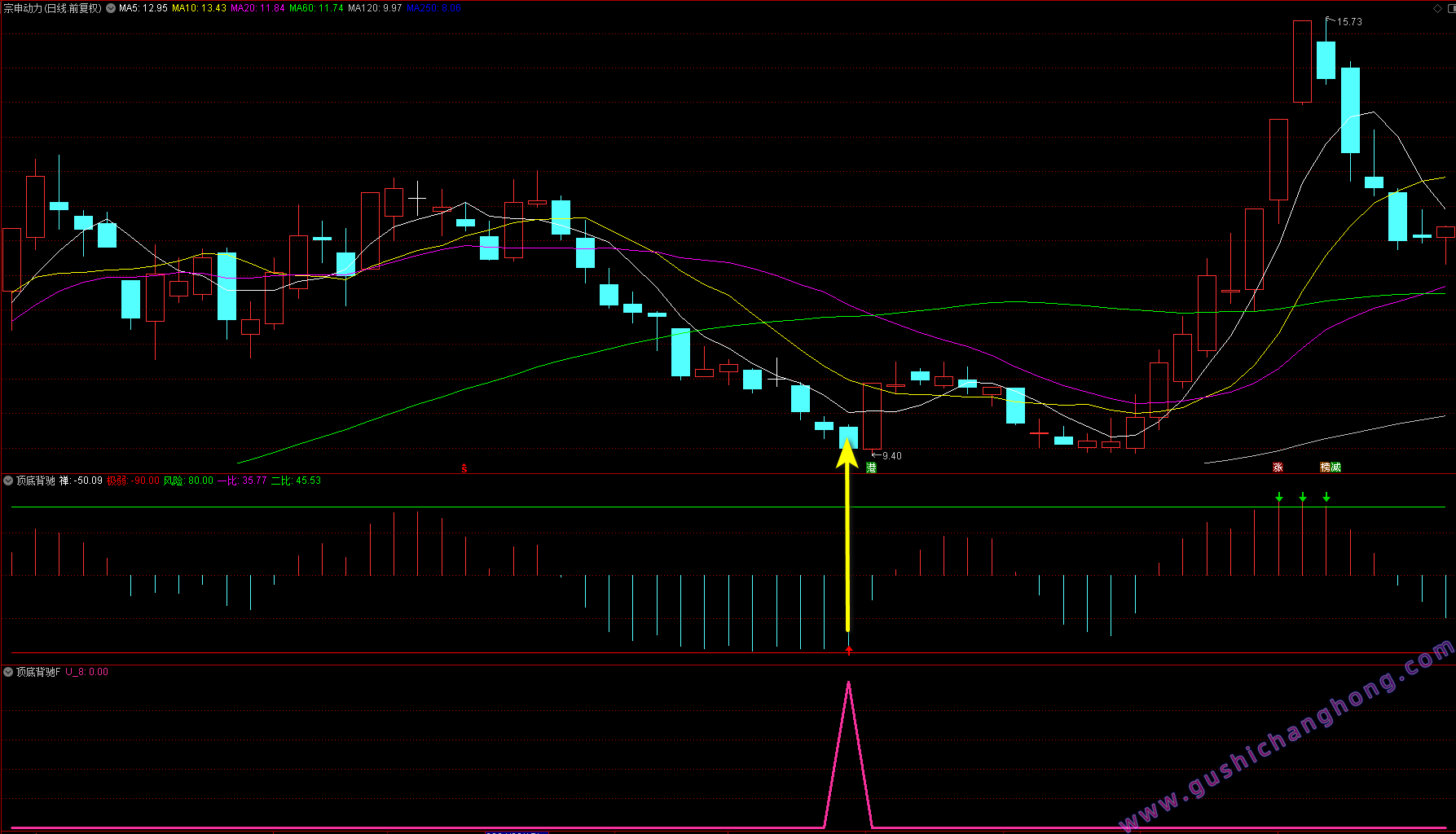Screen dimensions: 1456x834
Task: Click the first green down-arrow signal marker
Action: 1279,497
